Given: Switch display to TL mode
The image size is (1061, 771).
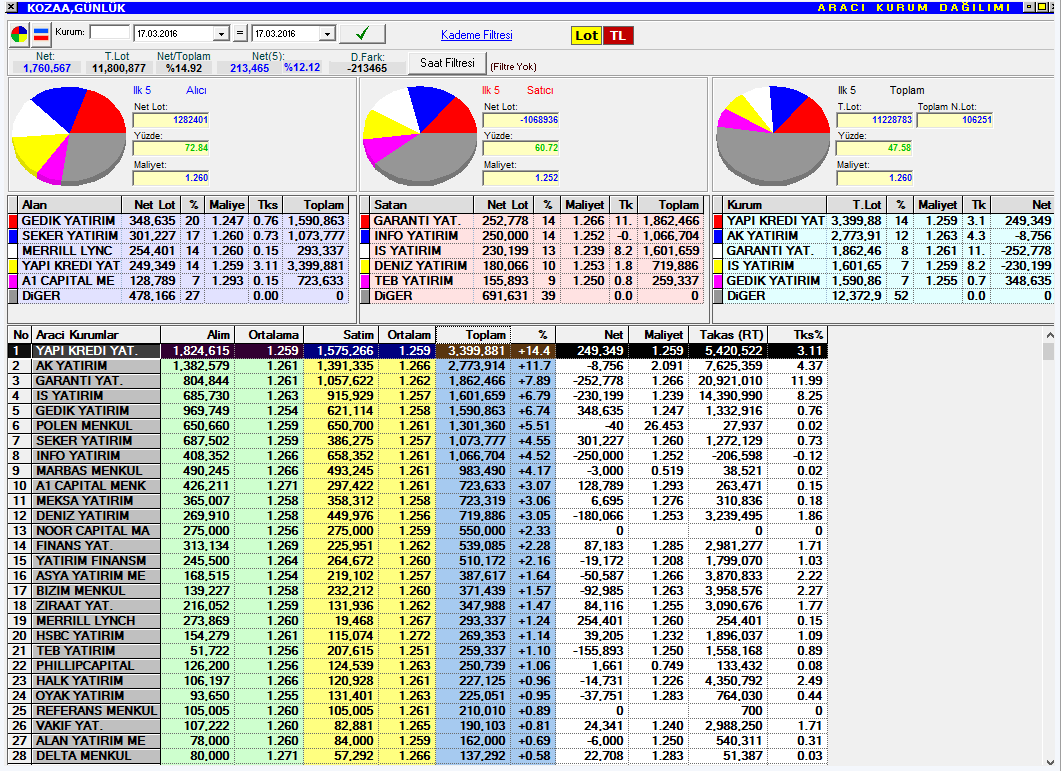Looking at the screenshot, I should pyautogui.click(x=618, y=35).
